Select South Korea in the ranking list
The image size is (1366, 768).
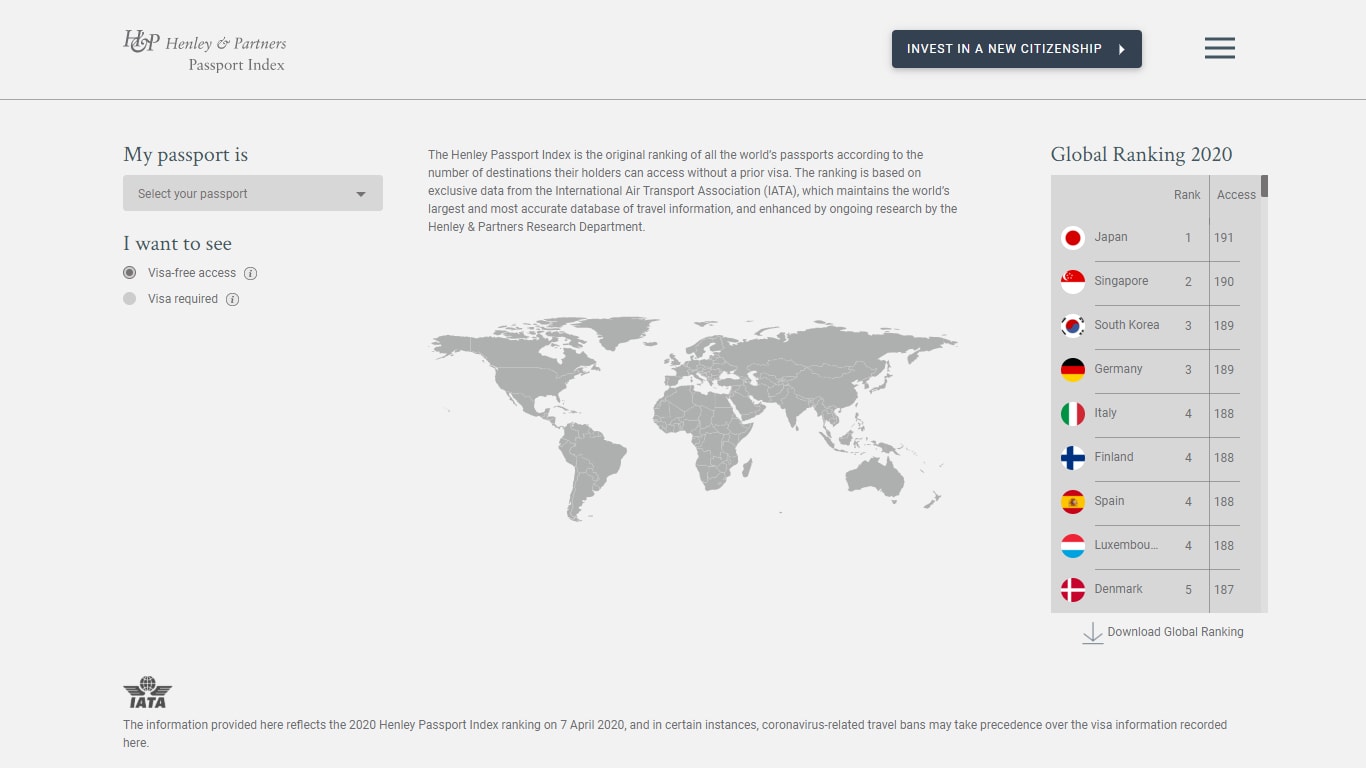click(x=1150, y=326)
